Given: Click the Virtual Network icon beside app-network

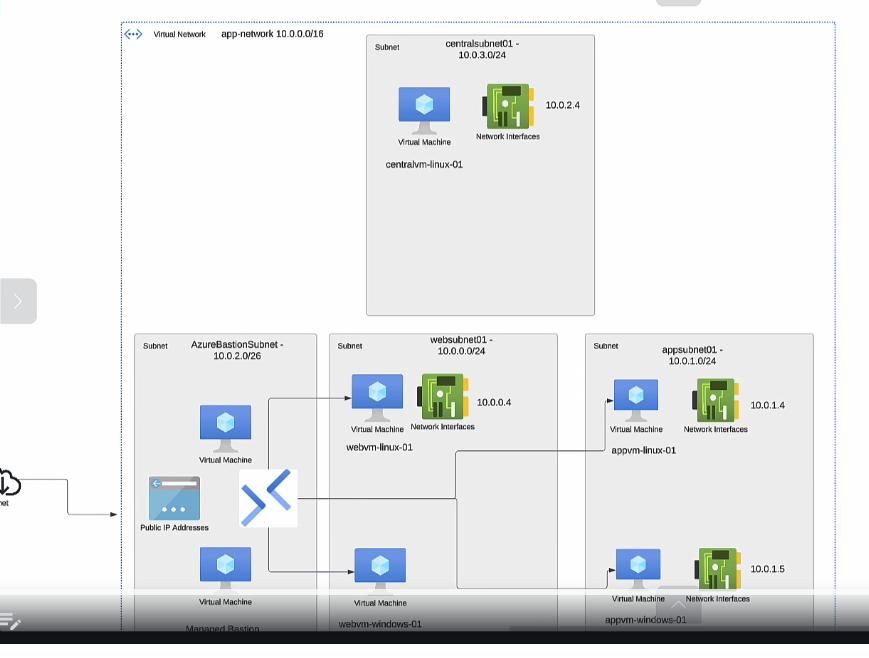Looking at the screenshot, I should tap(133, 34).
